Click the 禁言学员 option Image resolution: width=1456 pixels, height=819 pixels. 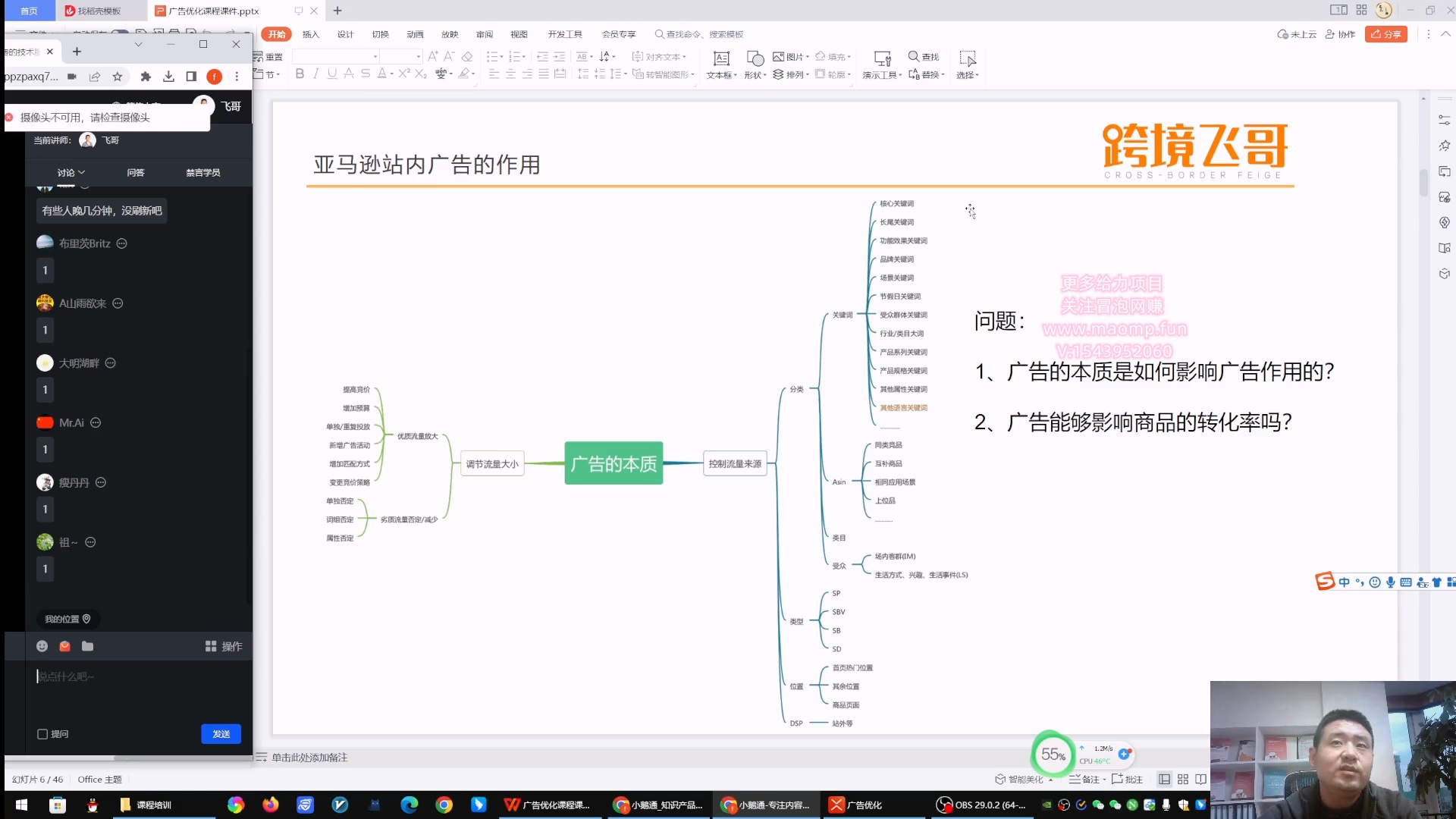click(x=203, y=173)
